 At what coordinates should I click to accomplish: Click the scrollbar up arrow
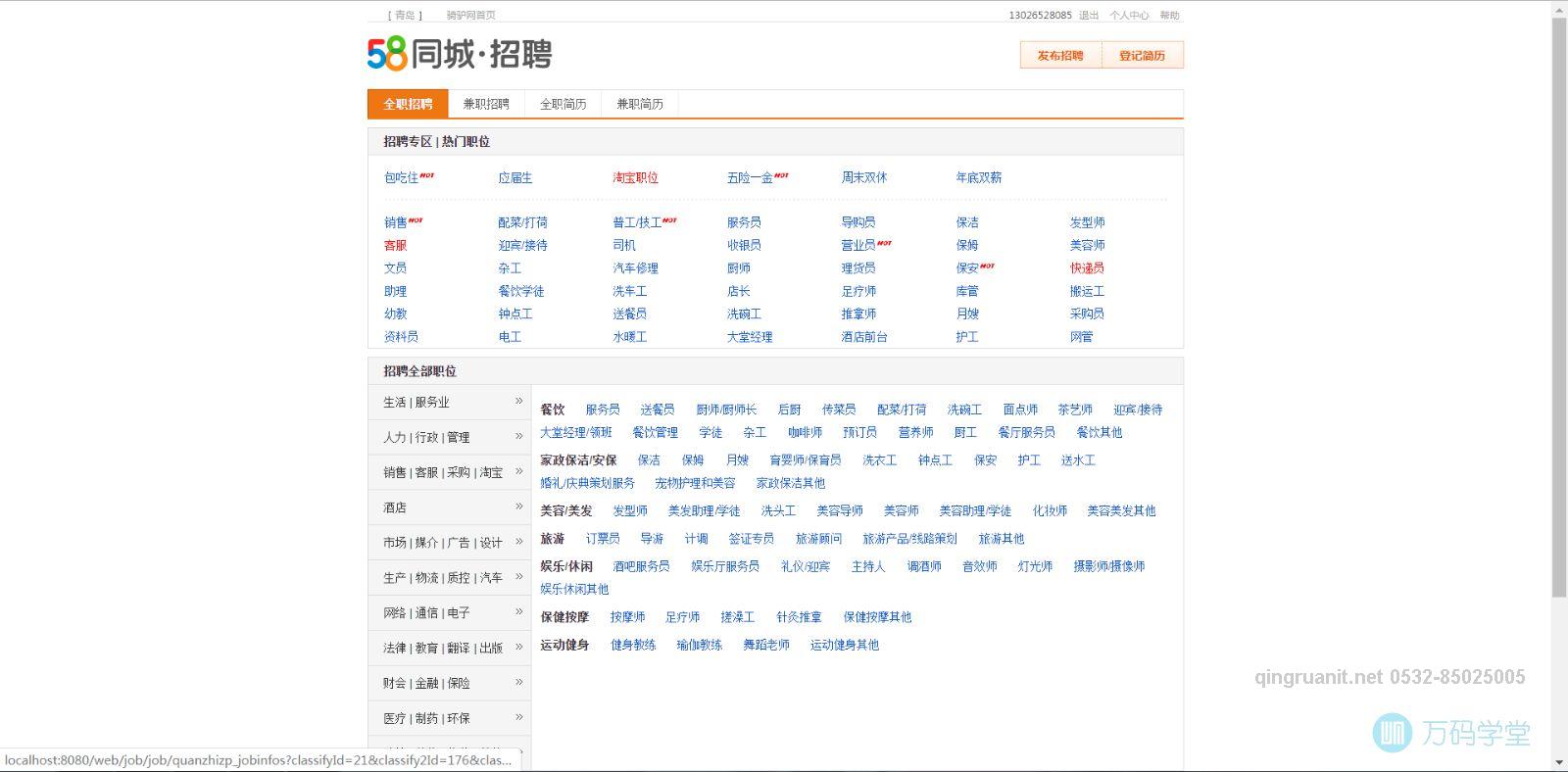point(1559,8)
